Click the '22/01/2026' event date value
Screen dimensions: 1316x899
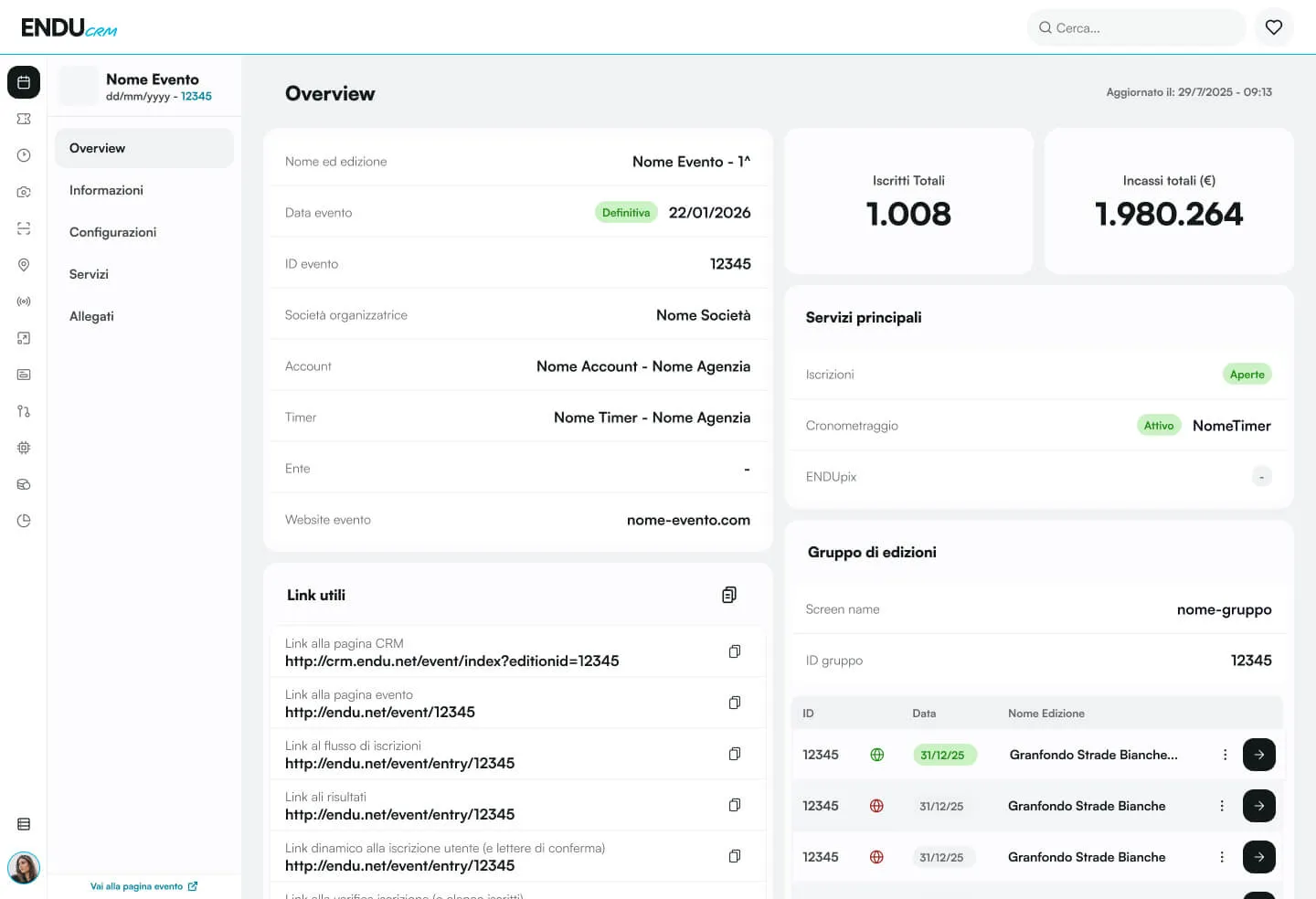pos(710,213)
